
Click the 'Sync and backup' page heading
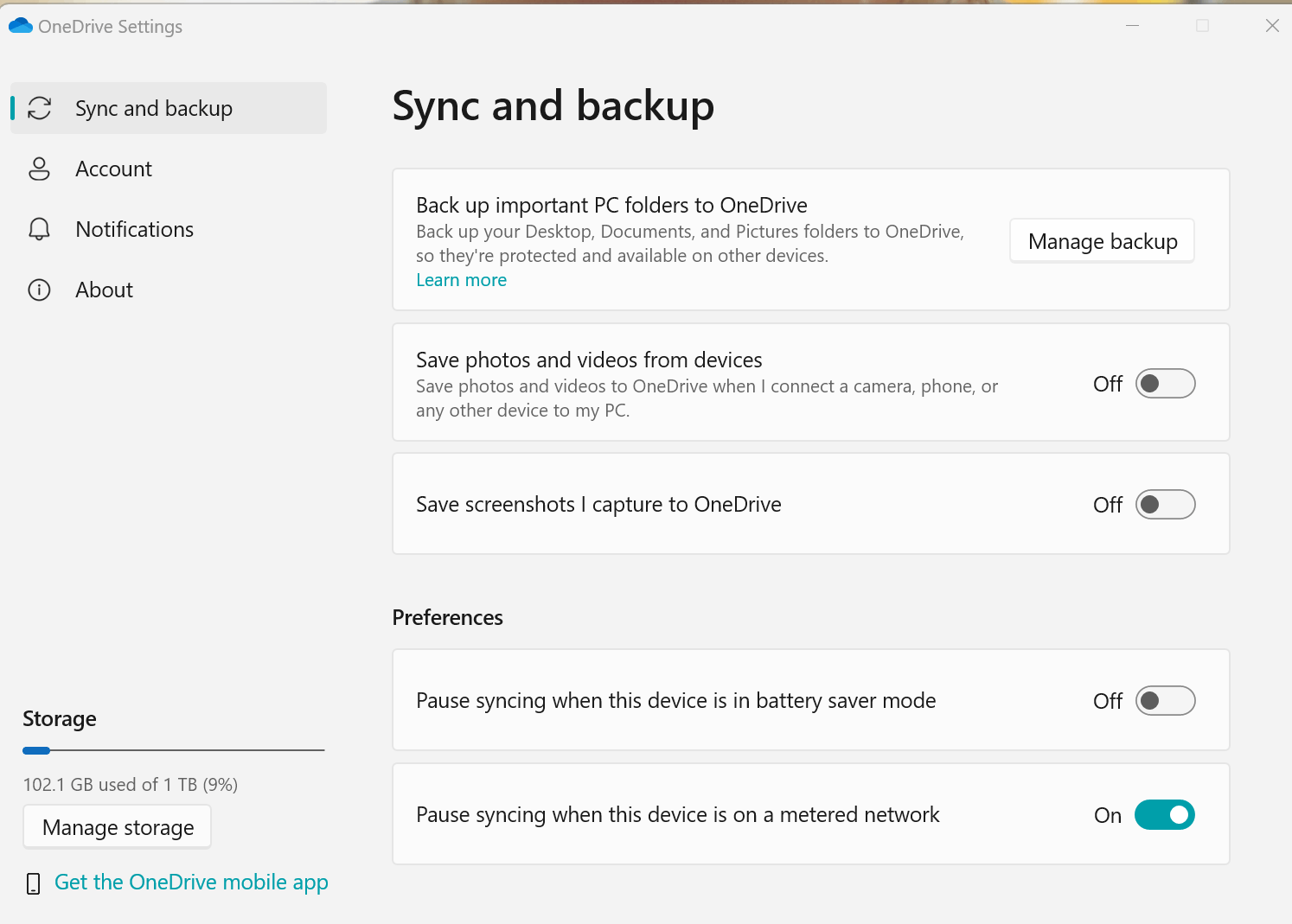[x=553, y=106]
